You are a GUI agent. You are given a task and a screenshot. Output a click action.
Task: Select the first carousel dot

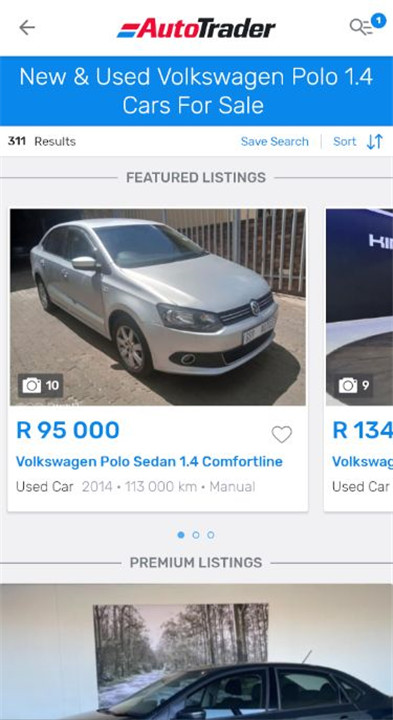click(x=181, y=535)
